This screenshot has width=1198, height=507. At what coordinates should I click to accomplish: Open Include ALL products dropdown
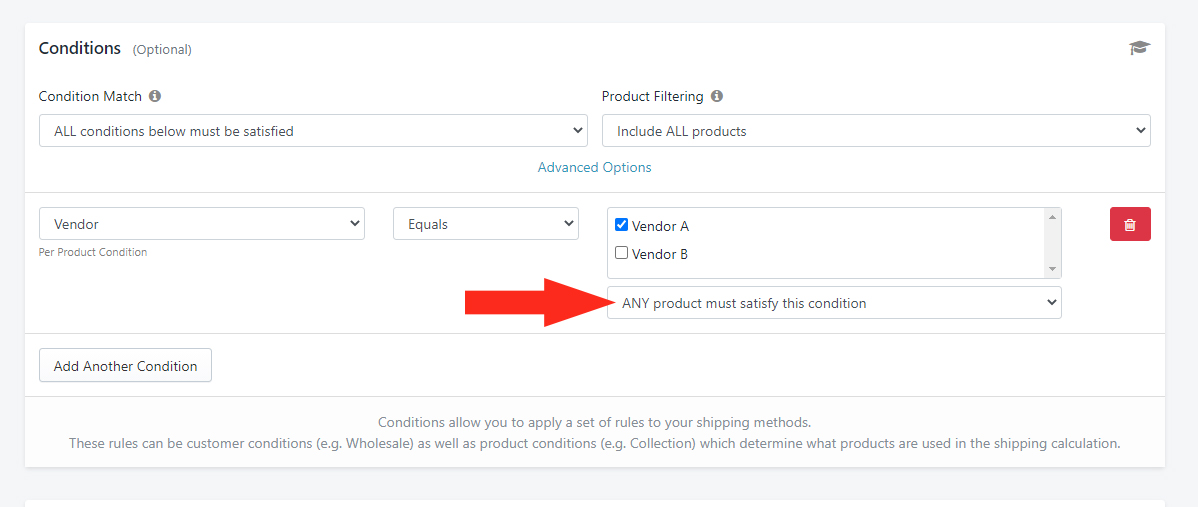(x=876, y=131)
